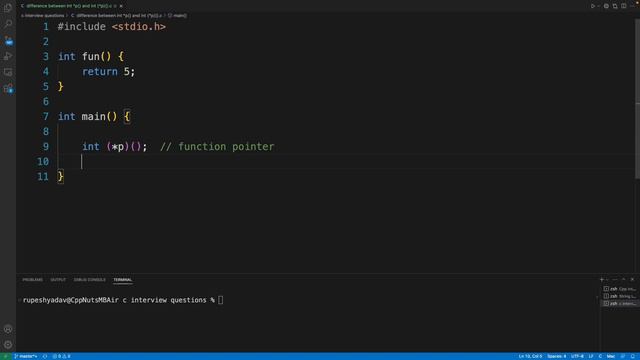The width and height of the screenshot is (640, 360).
Task: Click 'Ln 10, Col 5' cursor position
Action: pyautogui.click(x=530, y=356)
